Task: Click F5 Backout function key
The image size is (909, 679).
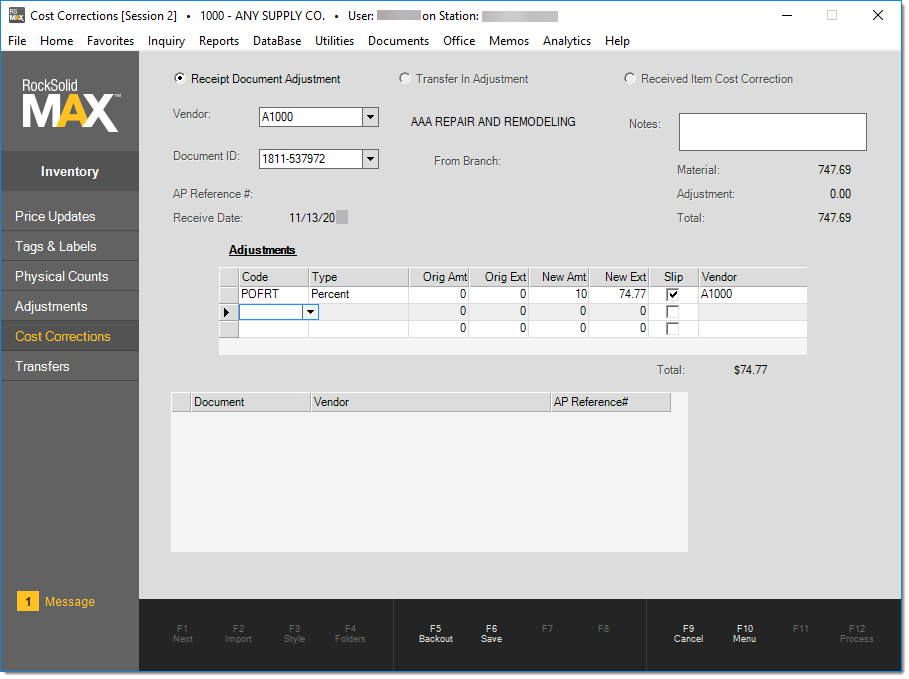Action: (x=435, y=634)
